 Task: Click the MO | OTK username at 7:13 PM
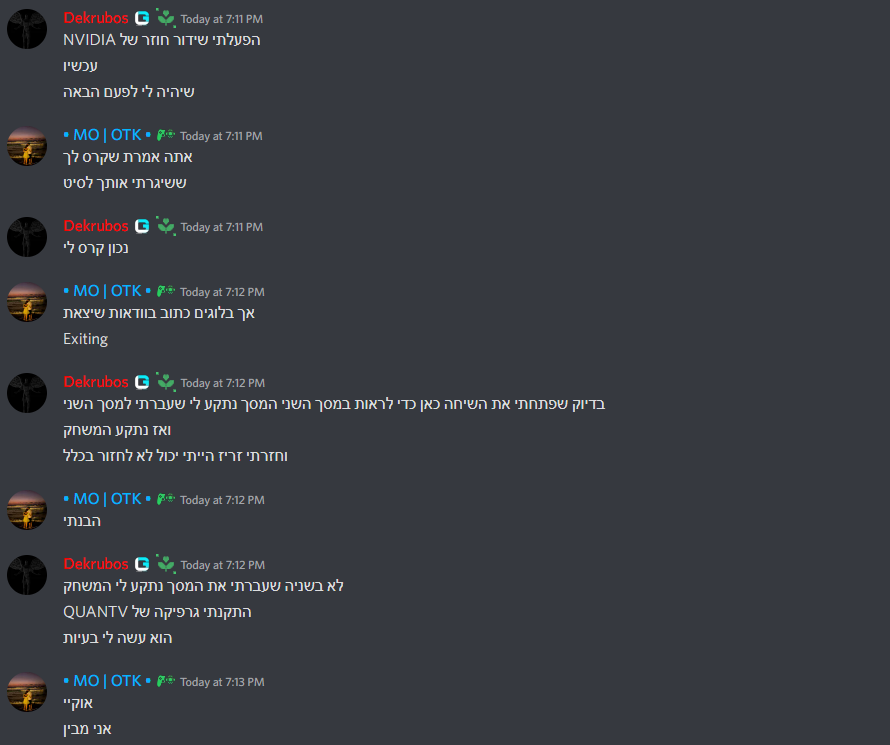coord(107,681)
